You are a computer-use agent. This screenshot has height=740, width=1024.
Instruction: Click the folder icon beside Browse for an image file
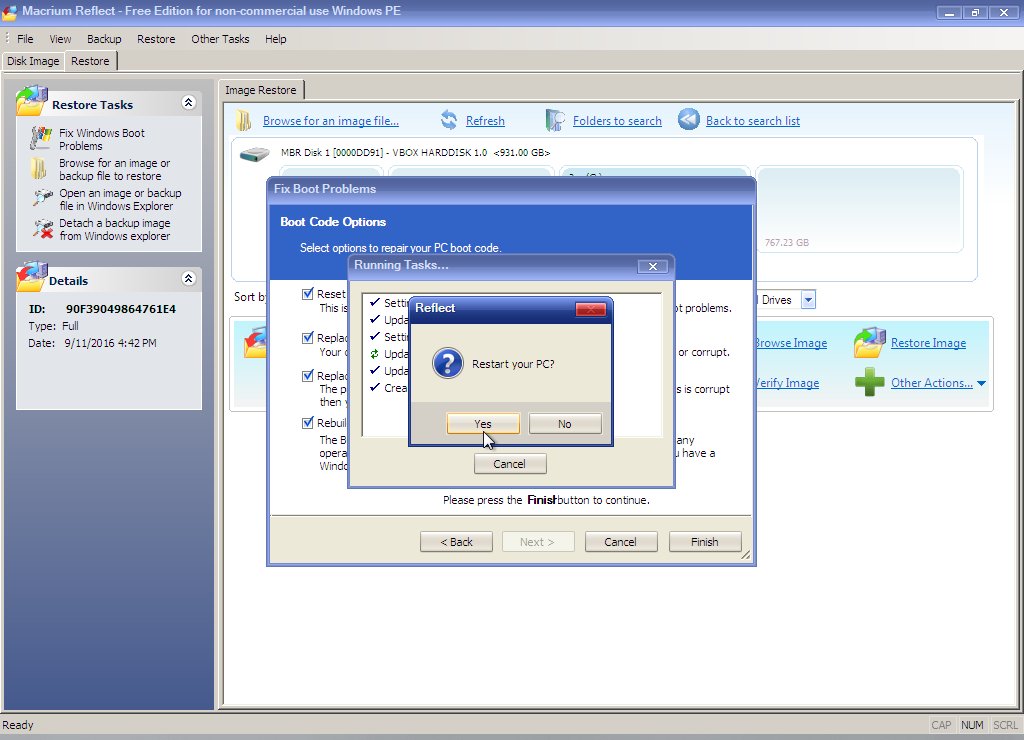[x=244, y=121]
